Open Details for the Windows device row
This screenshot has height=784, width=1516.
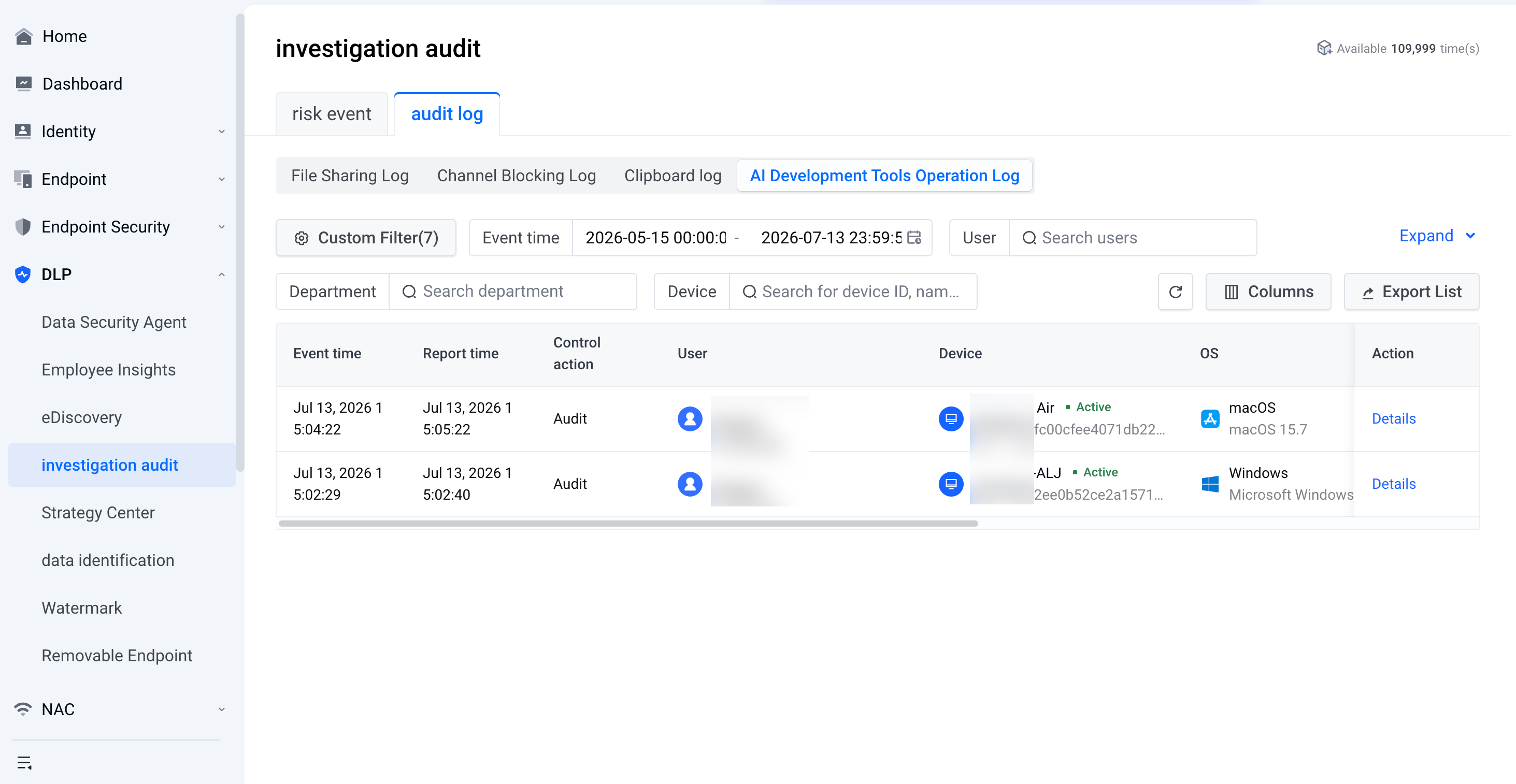coord(1393,484)
